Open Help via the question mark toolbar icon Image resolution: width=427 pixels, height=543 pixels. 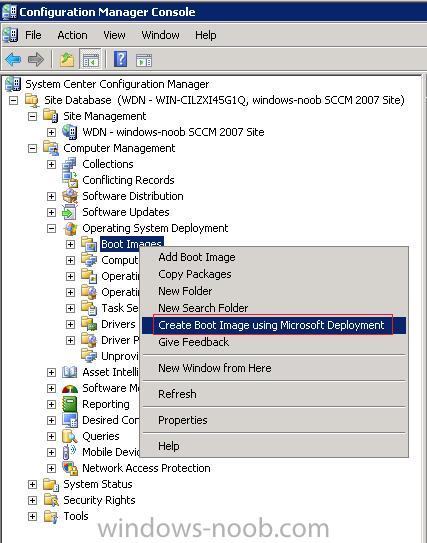(121, 59)
